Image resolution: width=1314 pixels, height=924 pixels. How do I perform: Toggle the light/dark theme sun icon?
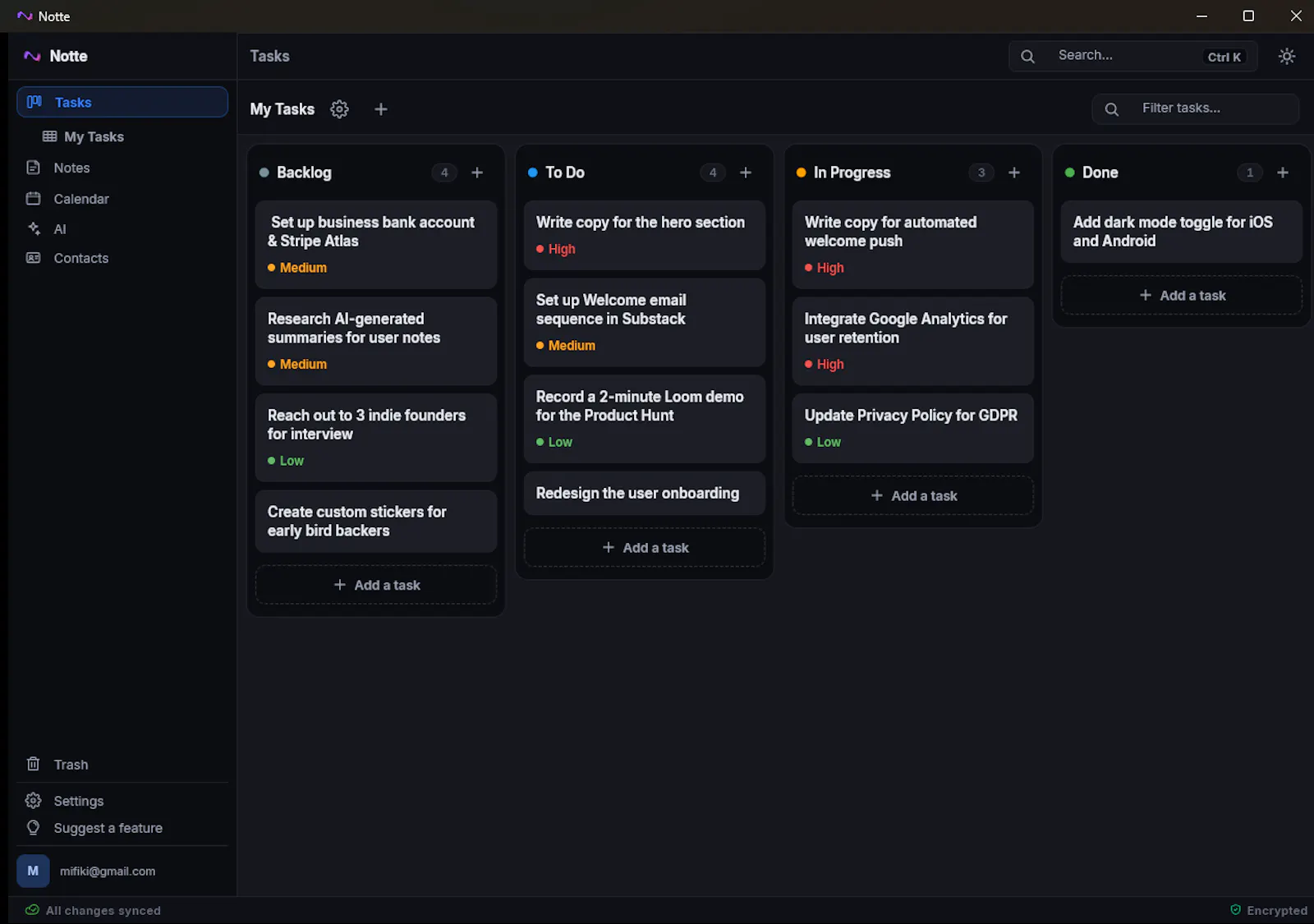click(1287, 56)
